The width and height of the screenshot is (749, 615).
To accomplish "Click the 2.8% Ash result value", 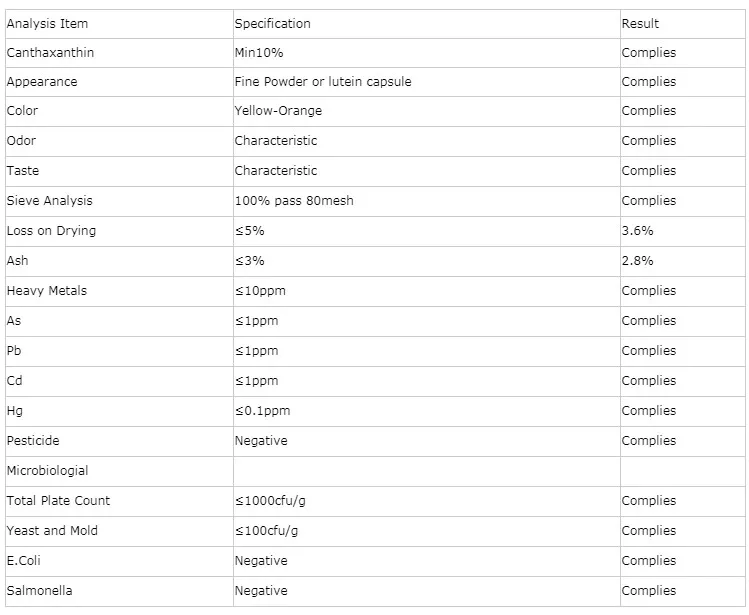I will pos(637,261).
